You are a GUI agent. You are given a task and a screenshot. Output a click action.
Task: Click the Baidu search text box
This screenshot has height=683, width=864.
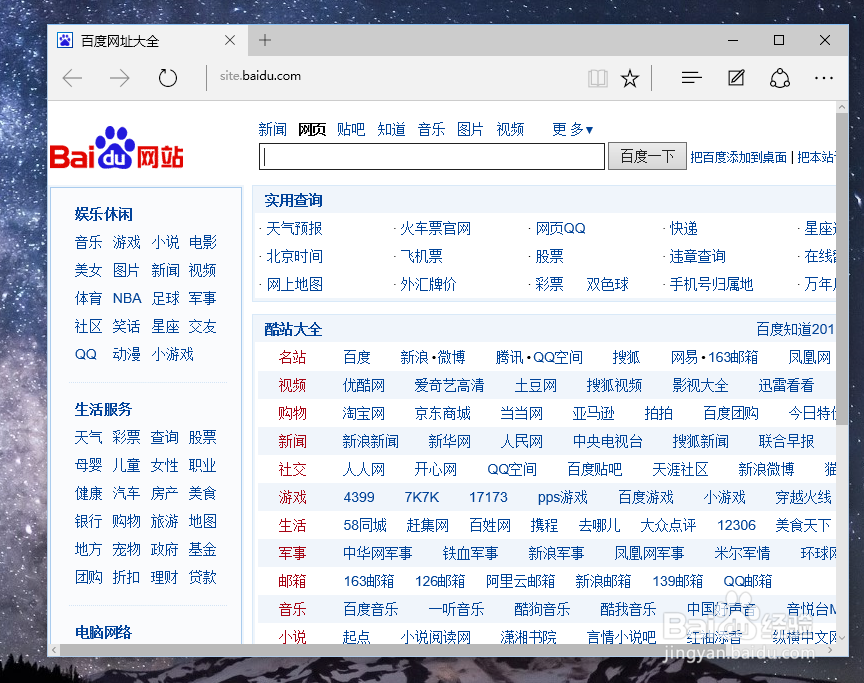point(432,157)
